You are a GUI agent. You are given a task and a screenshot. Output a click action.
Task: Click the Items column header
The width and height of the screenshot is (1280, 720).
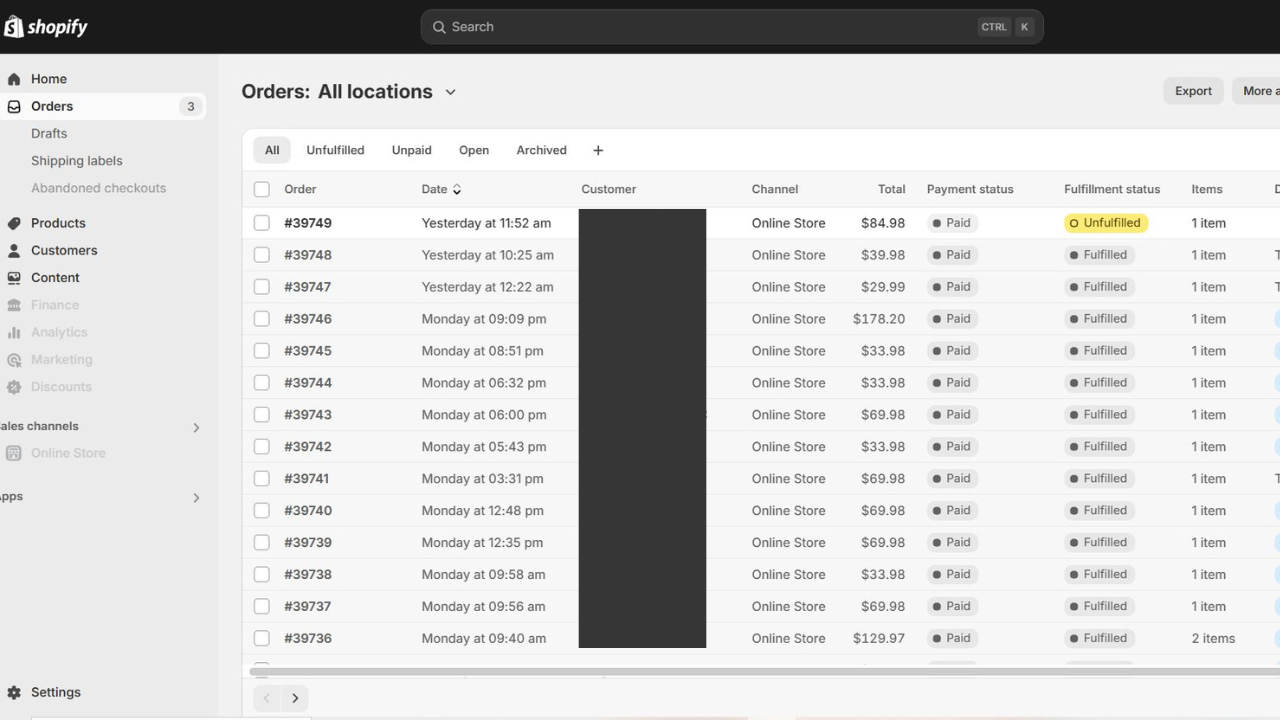click(1207, 189)
